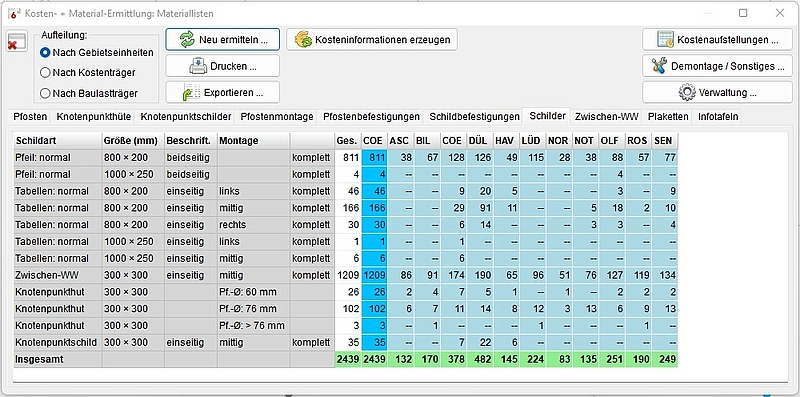Maximize the Materiallisten window
800x397 pixels.
pyautogui.click(x=743, y=13)
